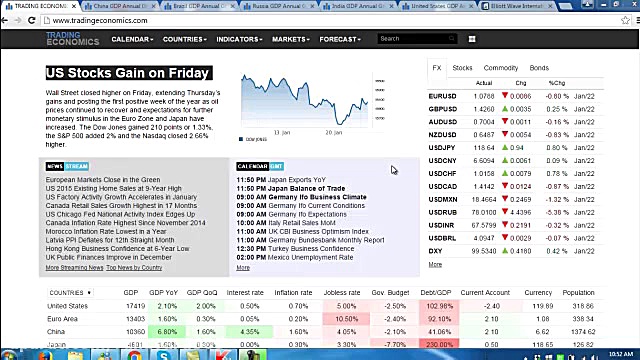Open Skype from the taskbar

[x=164, y=355]
